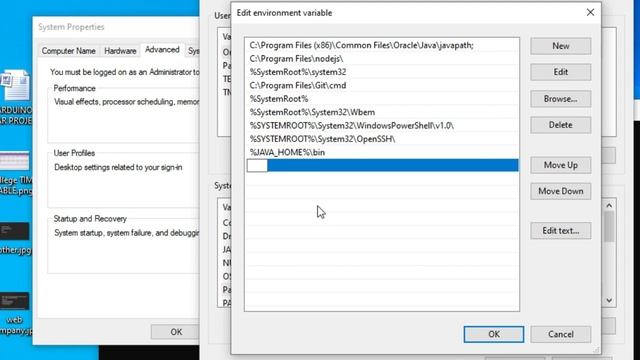Screen dimensions: 640x360
Task: Click the new empty path input box
Action: pos(257,166)
